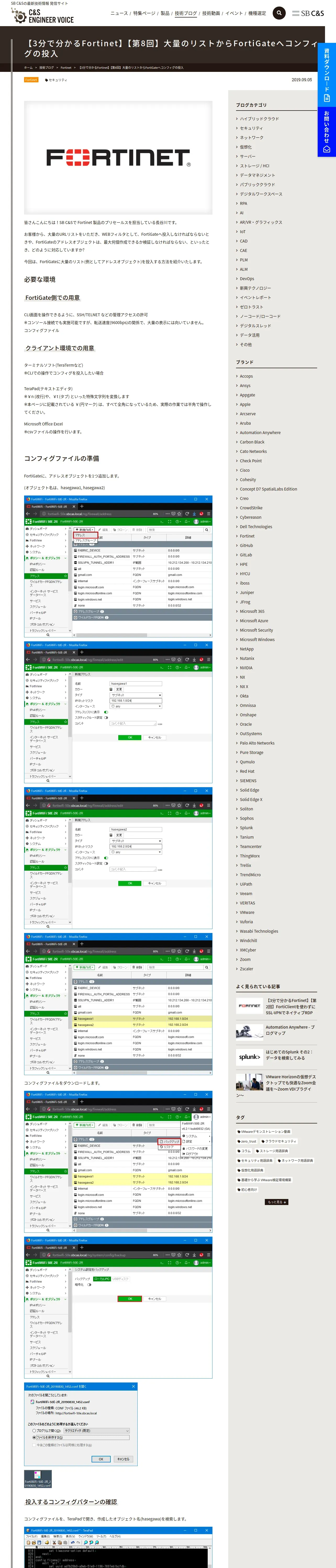Open Accops brand link
The image size is (336, 1568).
click(246, 376)
